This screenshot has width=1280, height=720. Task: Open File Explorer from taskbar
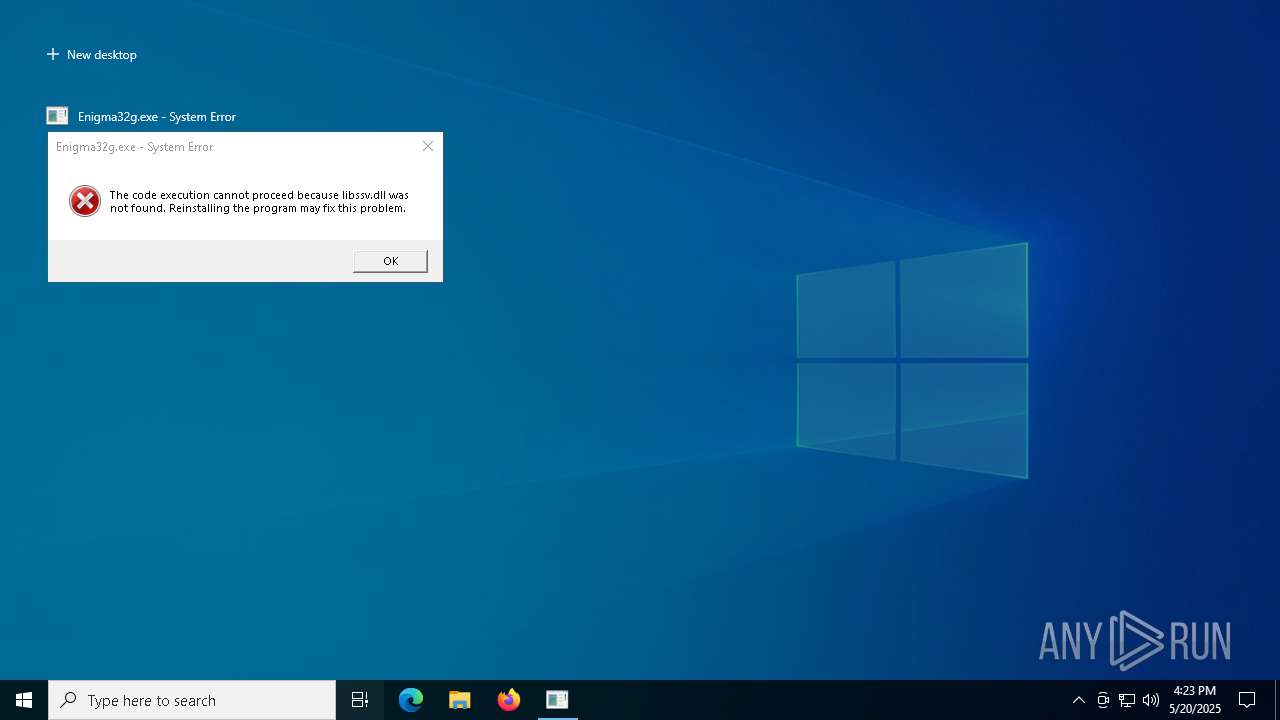click(x=460, y=700)
